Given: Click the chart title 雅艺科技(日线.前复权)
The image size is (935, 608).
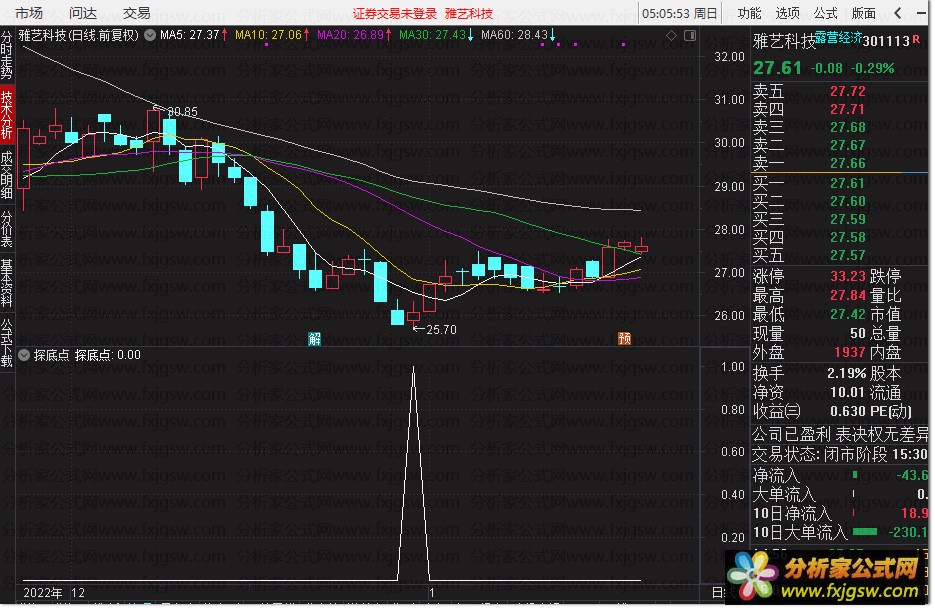Looking at the screenshot, I should pyautogui.click(x=79, y=35).
